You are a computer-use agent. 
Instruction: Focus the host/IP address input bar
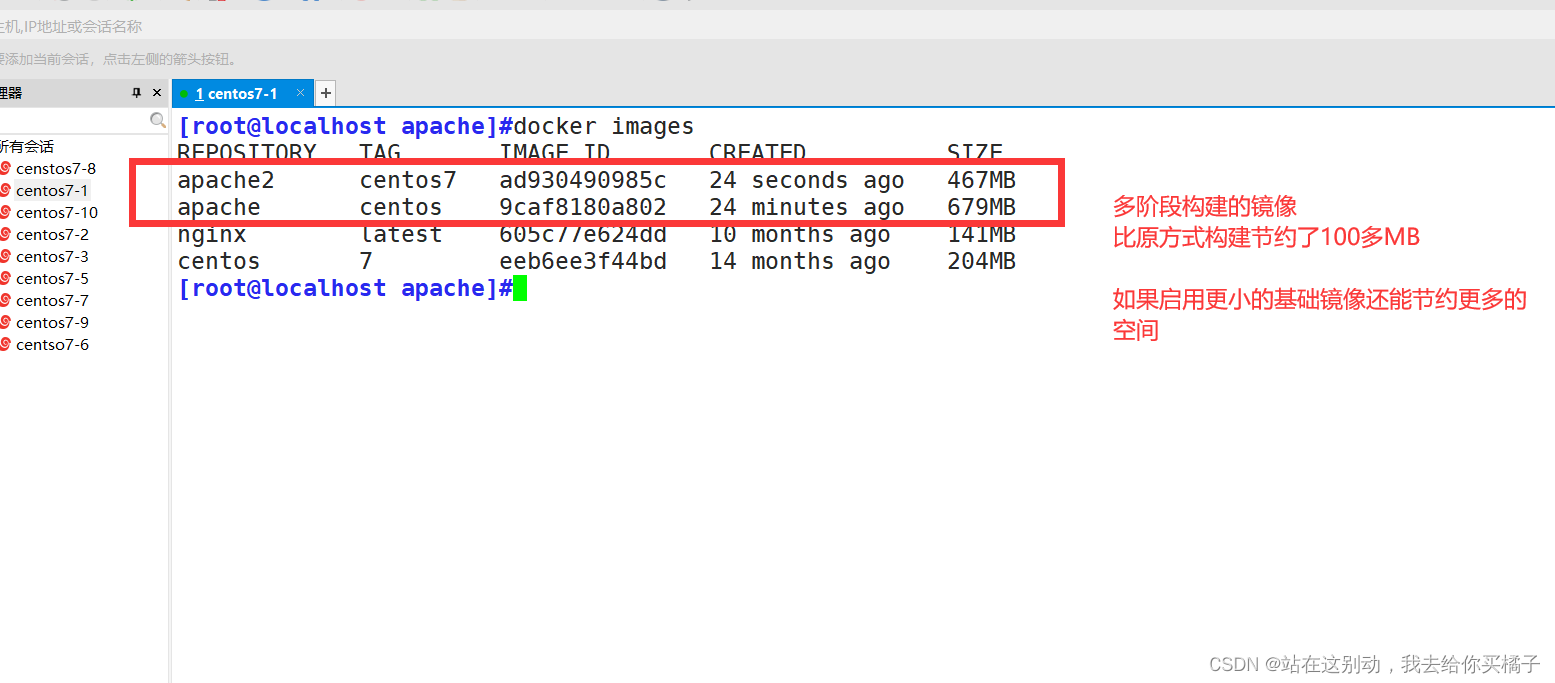coord(777,26)
